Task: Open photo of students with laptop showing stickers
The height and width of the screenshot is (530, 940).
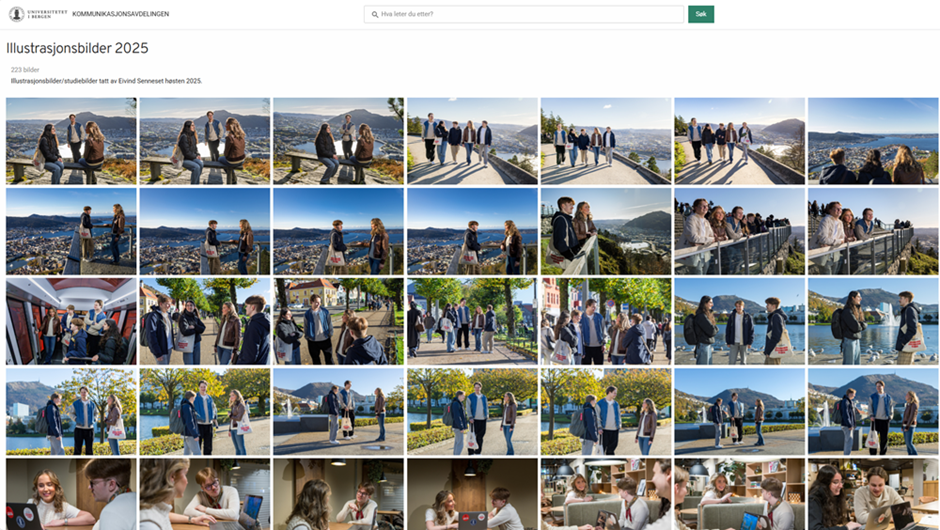Action: 471,494
